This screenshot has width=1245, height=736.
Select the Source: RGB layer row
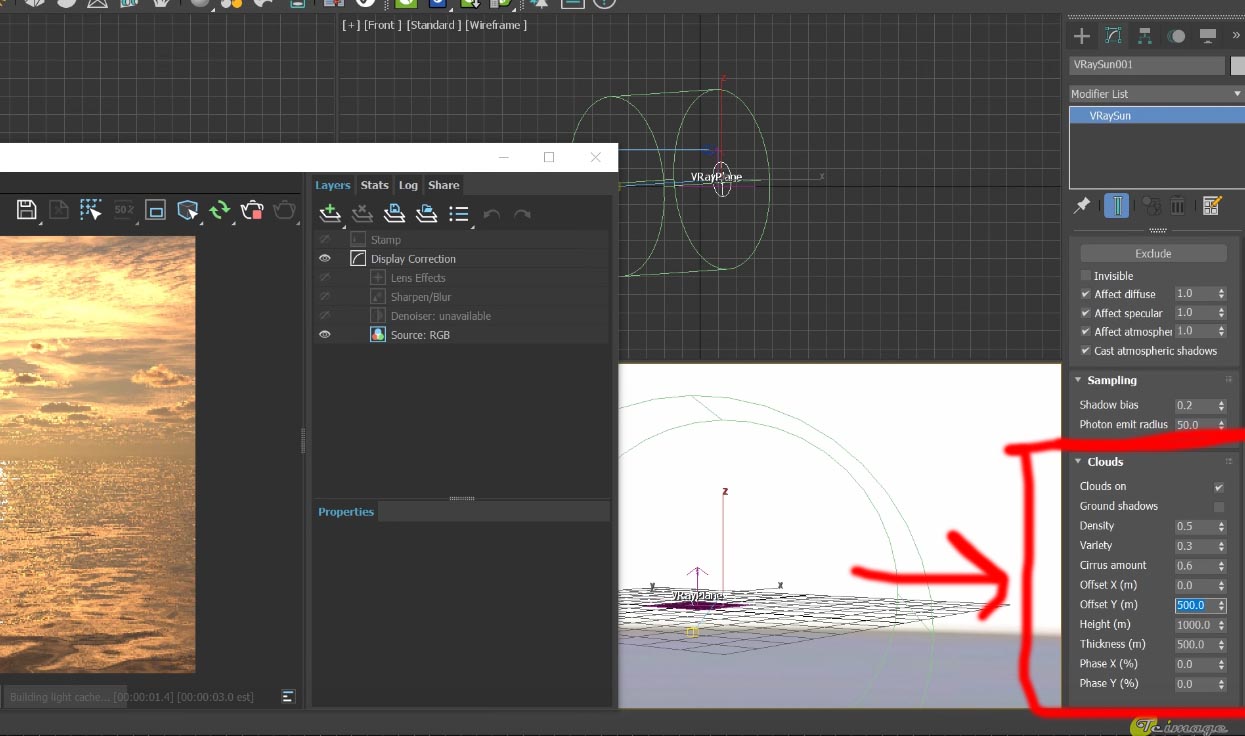[463, 335]
